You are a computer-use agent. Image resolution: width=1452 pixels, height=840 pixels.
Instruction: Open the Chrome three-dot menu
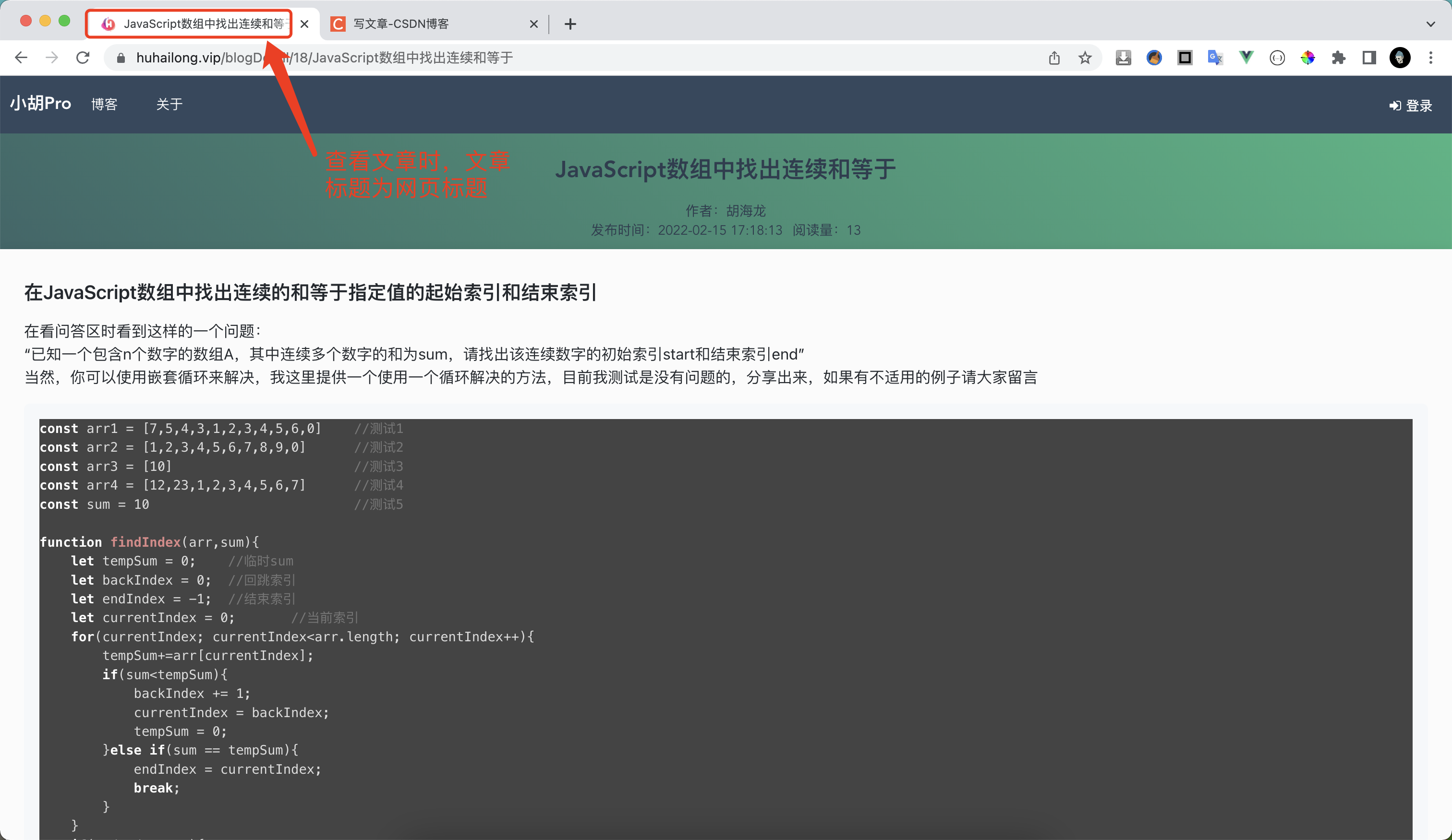pos(1432,58)
